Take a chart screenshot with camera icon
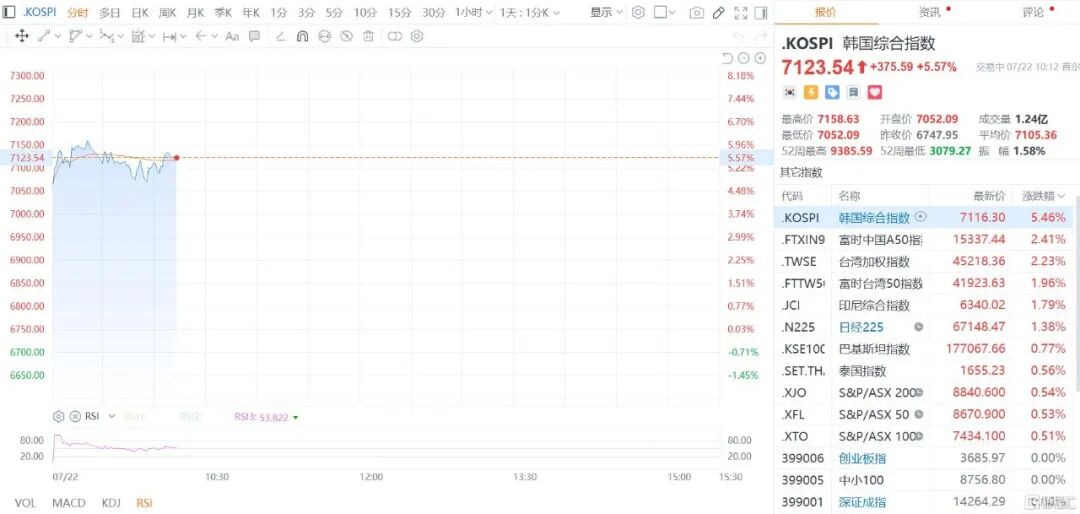The width and height of the screenshot is (1080, 514). click(x=697, y=12)
